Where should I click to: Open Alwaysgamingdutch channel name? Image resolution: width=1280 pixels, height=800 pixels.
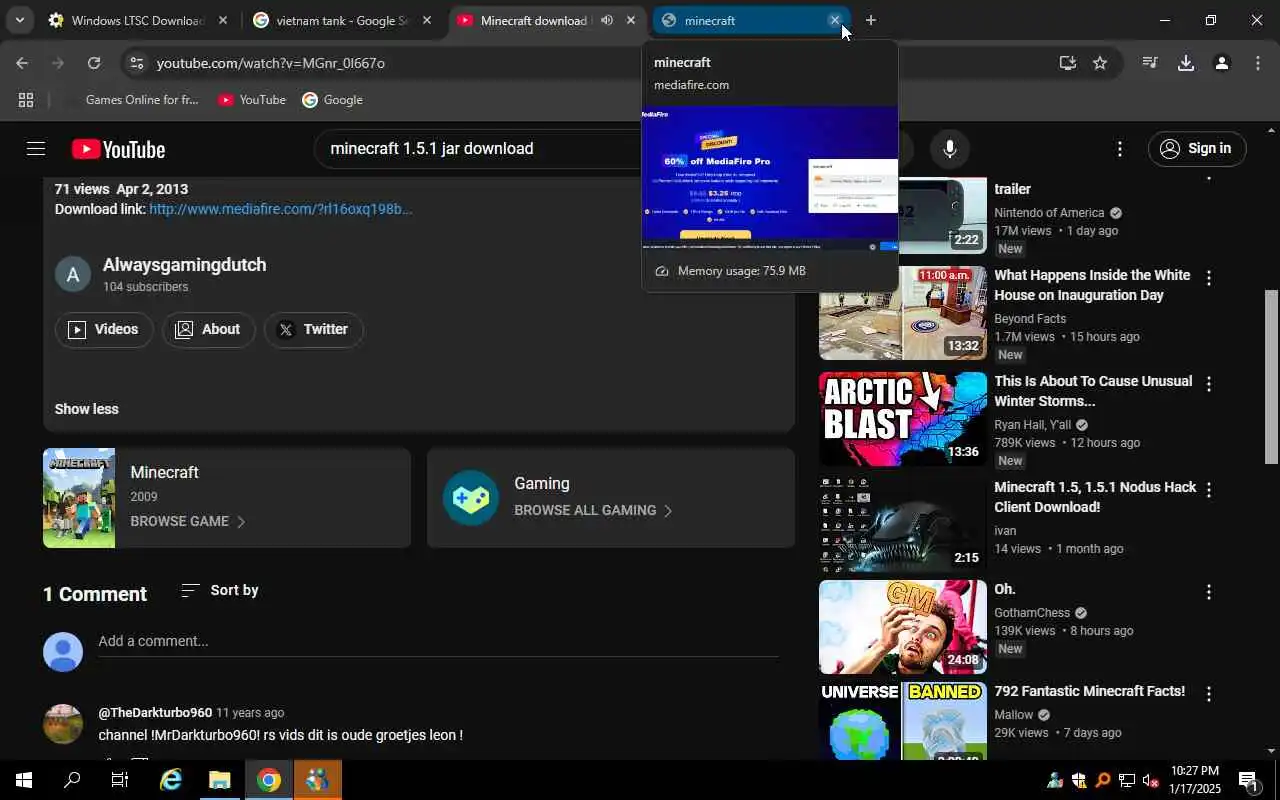(x=184, y=265)
